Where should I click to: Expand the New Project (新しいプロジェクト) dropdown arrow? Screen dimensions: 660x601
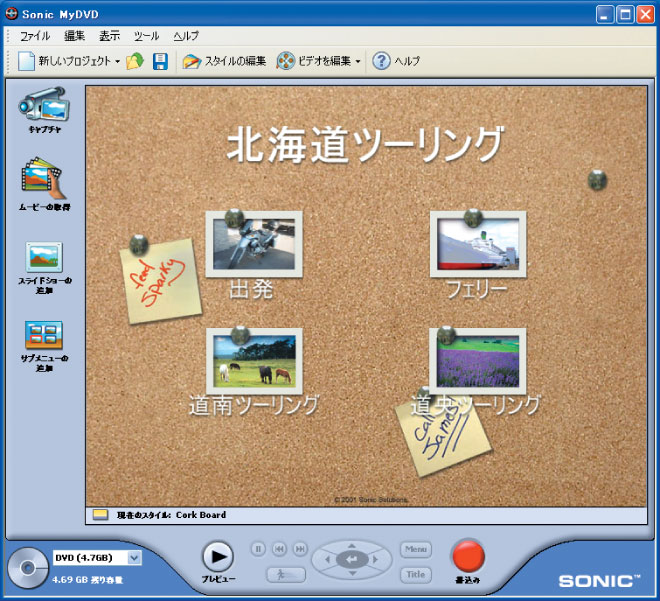(118, 62)
